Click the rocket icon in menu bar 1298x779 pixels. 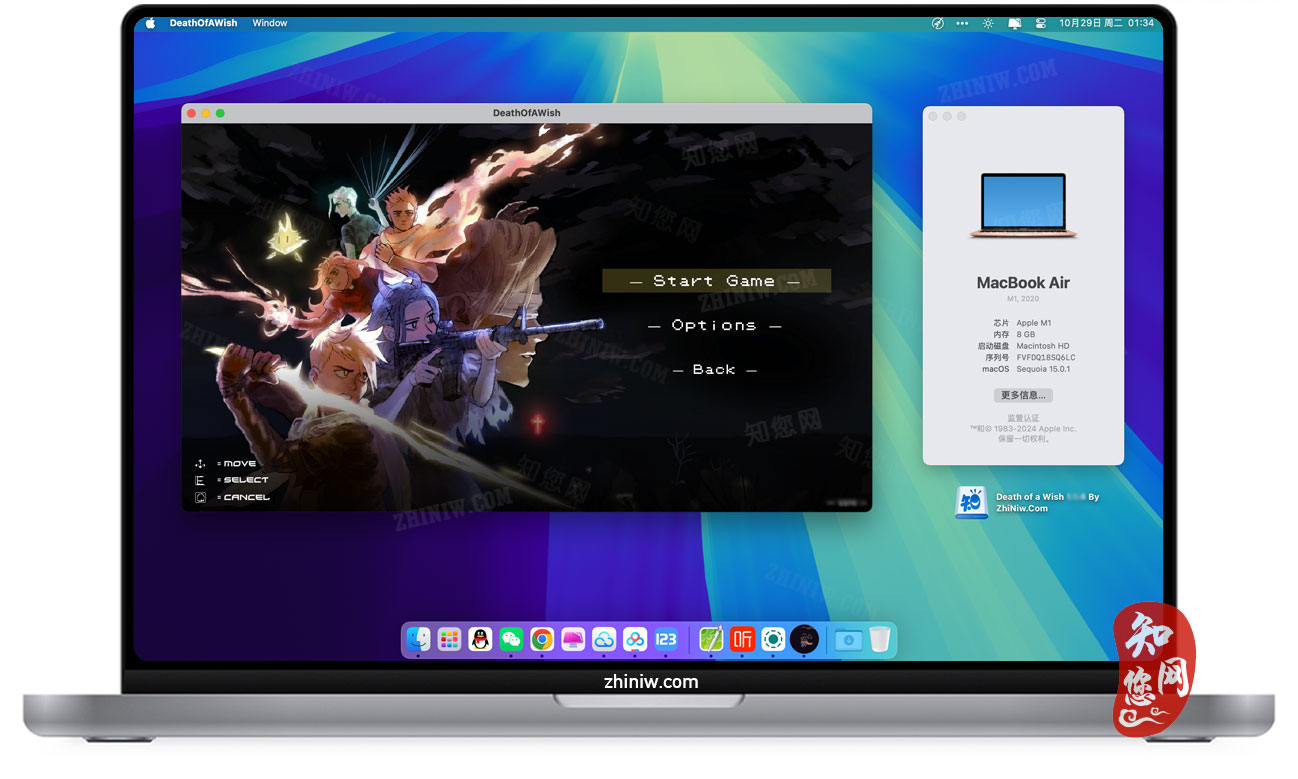(x=937, y=23)
